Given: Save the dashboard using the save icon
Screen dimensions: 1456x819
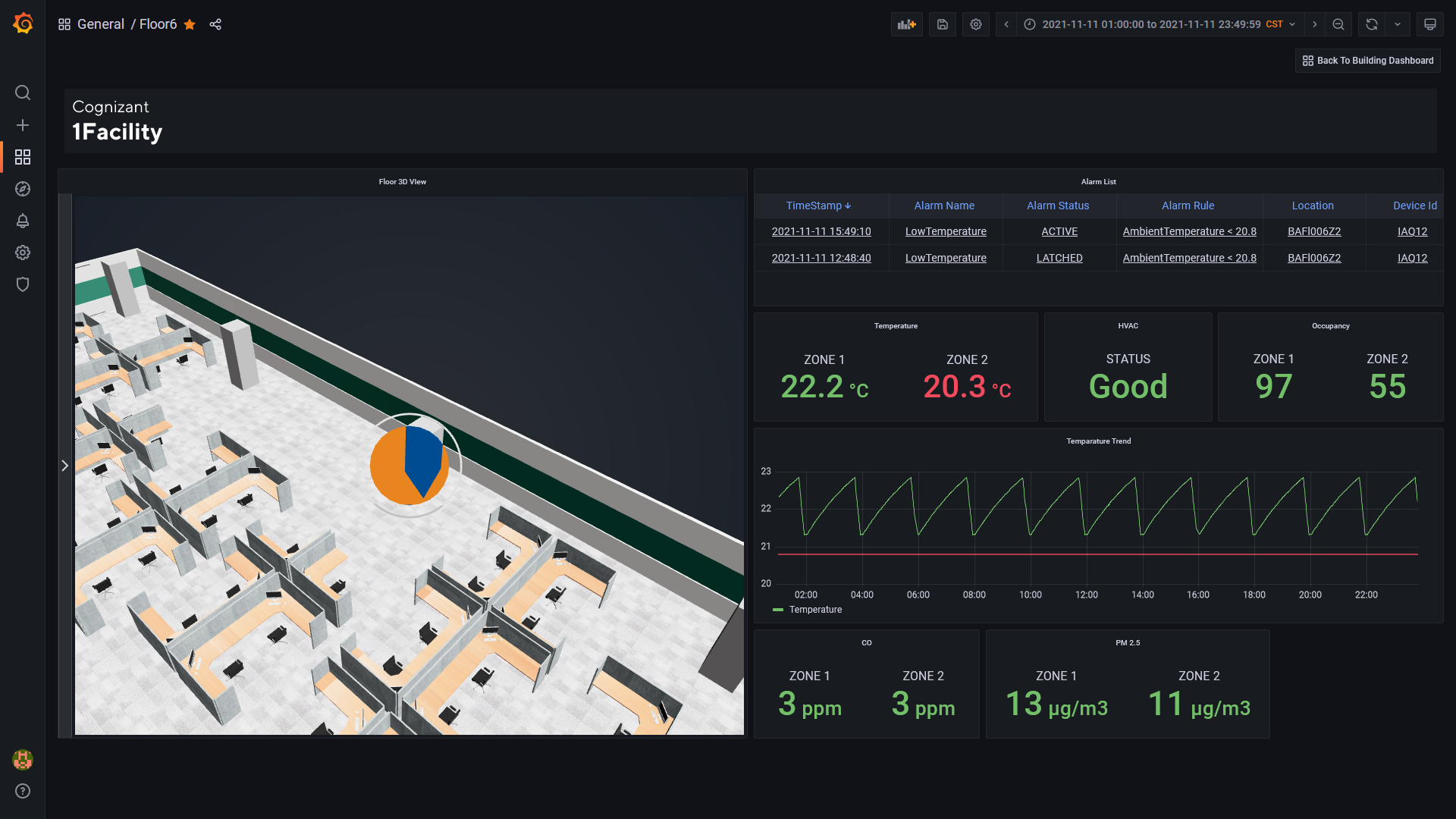Looking at the screenshot, I should [x=942, y=24].
